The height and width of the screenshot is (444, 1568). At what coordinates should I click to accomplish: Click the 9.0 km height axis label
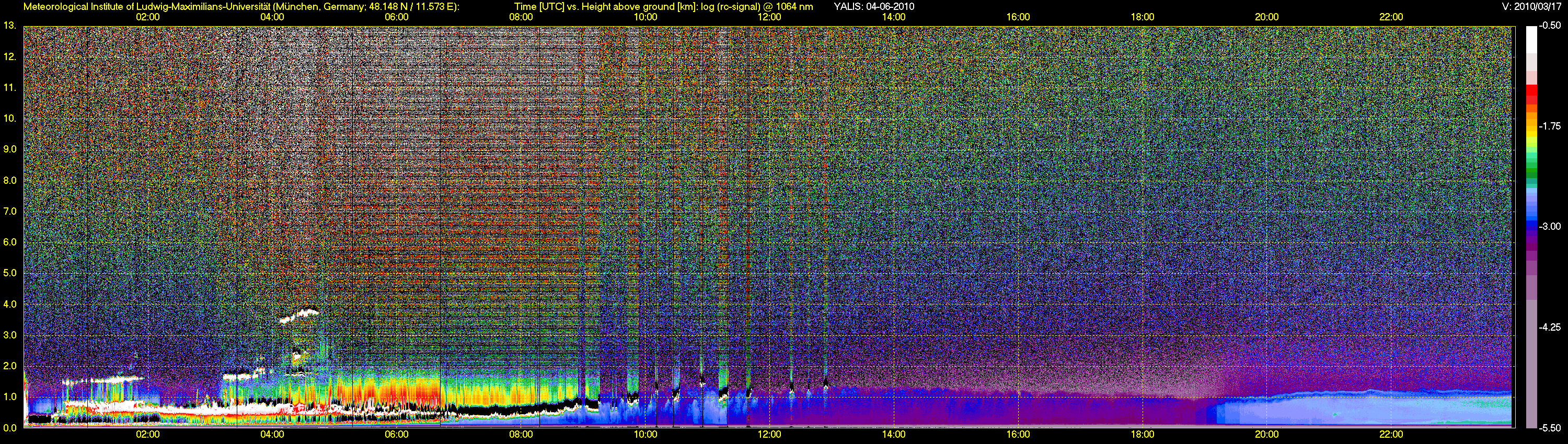pyautogui.click(x=10, y=149)
